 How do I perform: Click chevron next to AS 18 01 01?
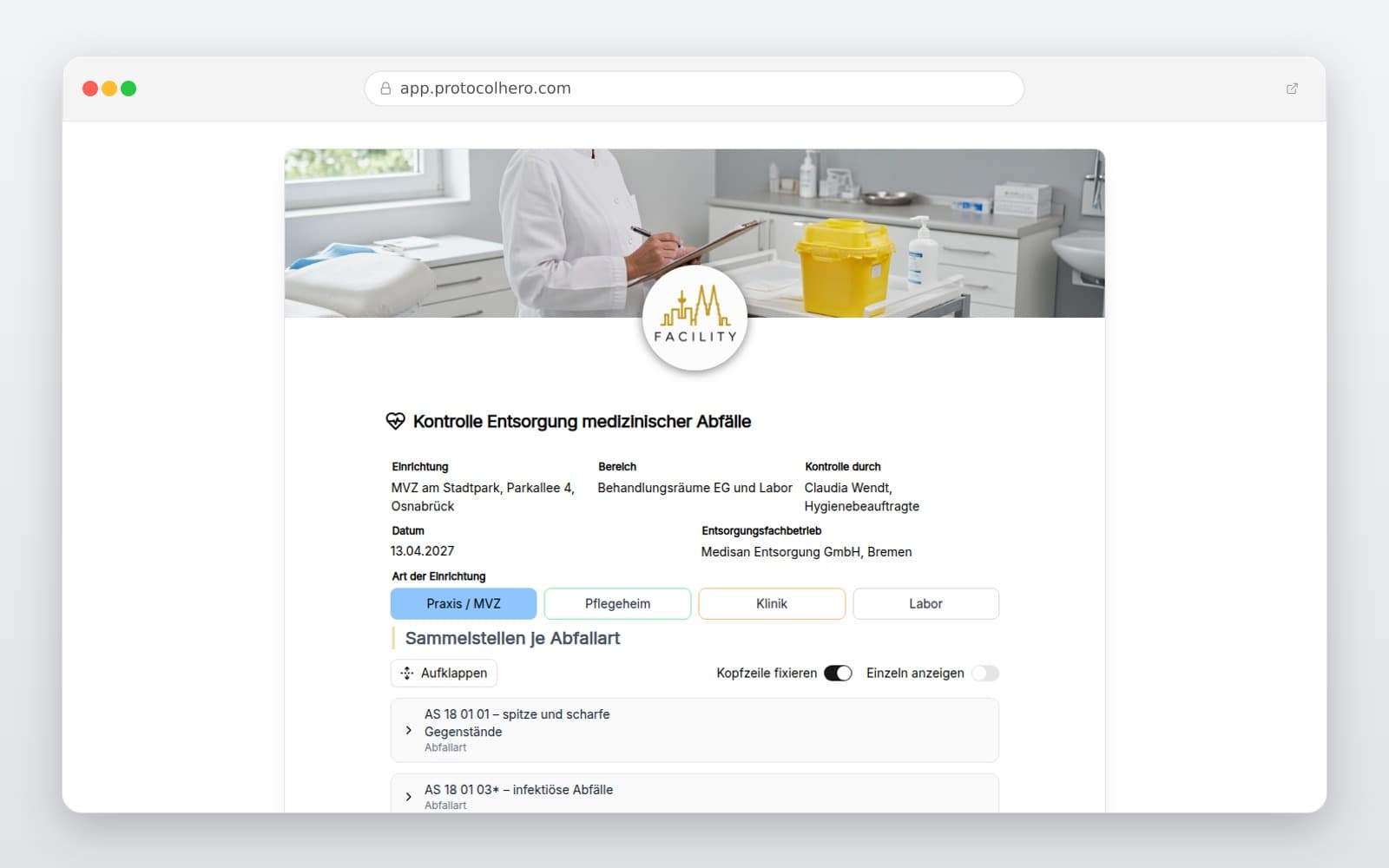tap(408, 730)
